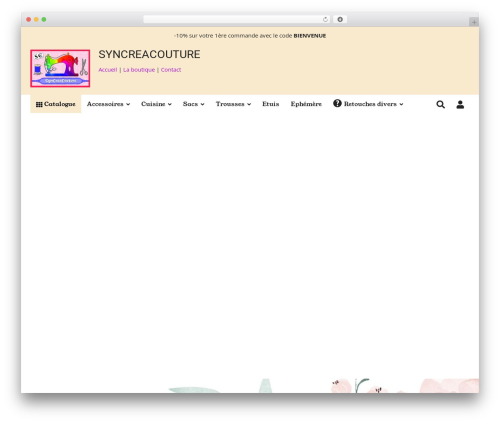
Task: Click the red close window button
Action: [29, 19]
